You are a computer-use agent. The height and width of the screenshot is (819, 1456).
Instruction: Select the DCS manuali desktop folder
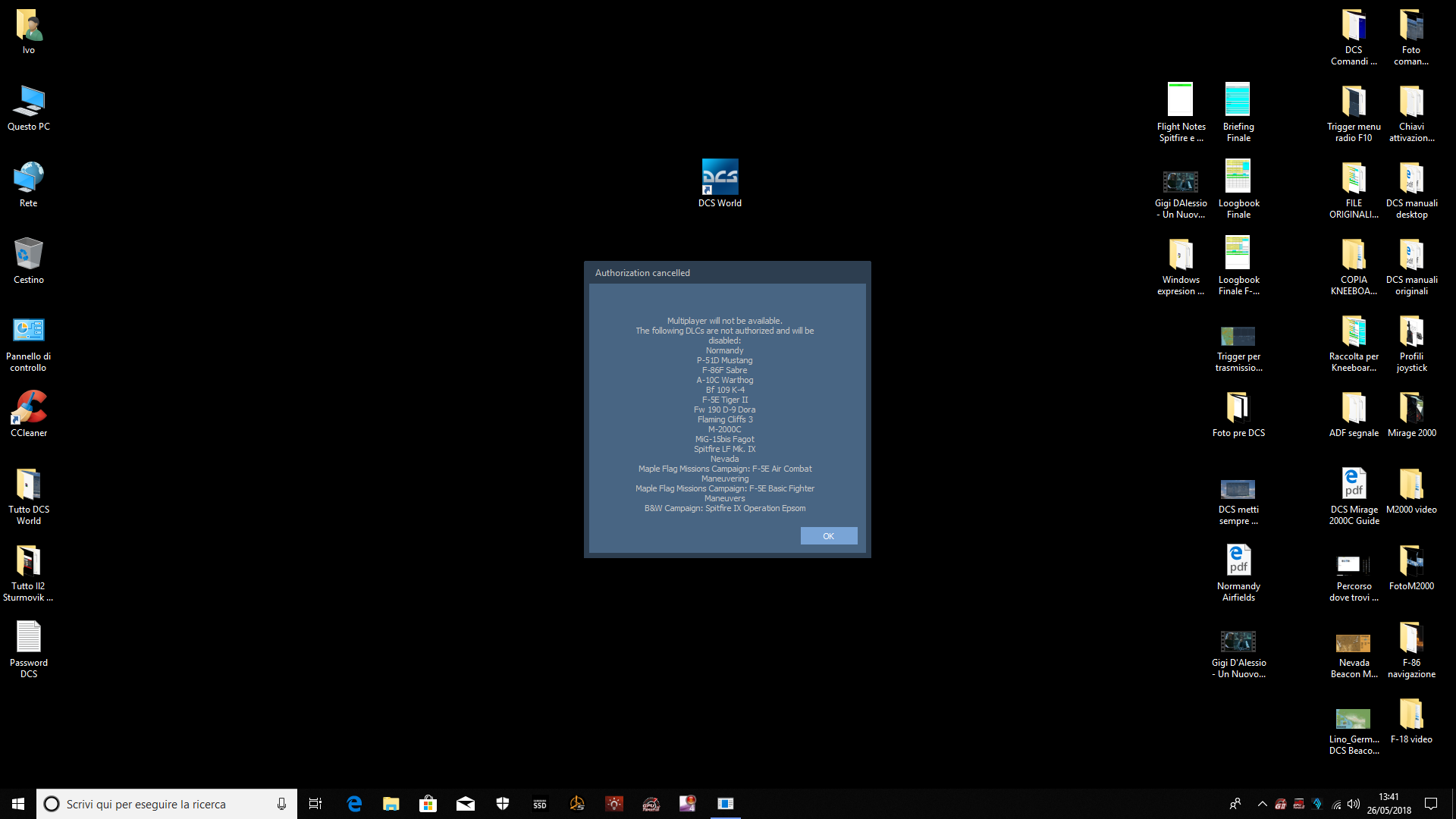coord(1411,190)
